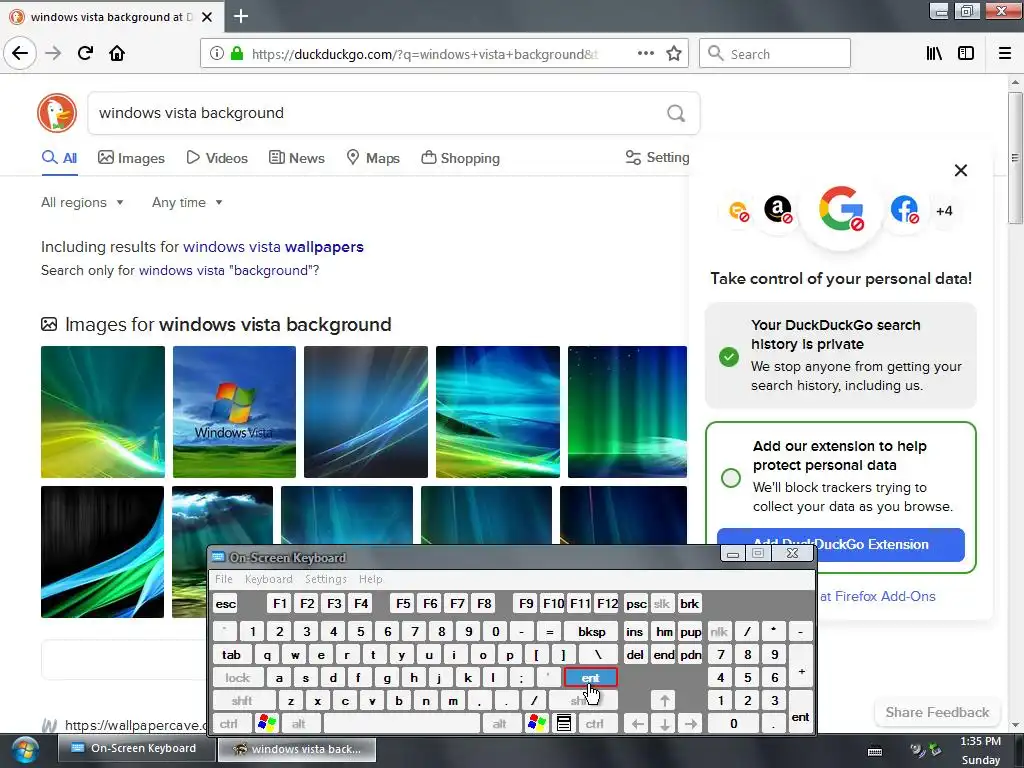The image size is (1024, 768).
Task: Click Add DuckDuckGo Extension button
Action: point(840,545)
